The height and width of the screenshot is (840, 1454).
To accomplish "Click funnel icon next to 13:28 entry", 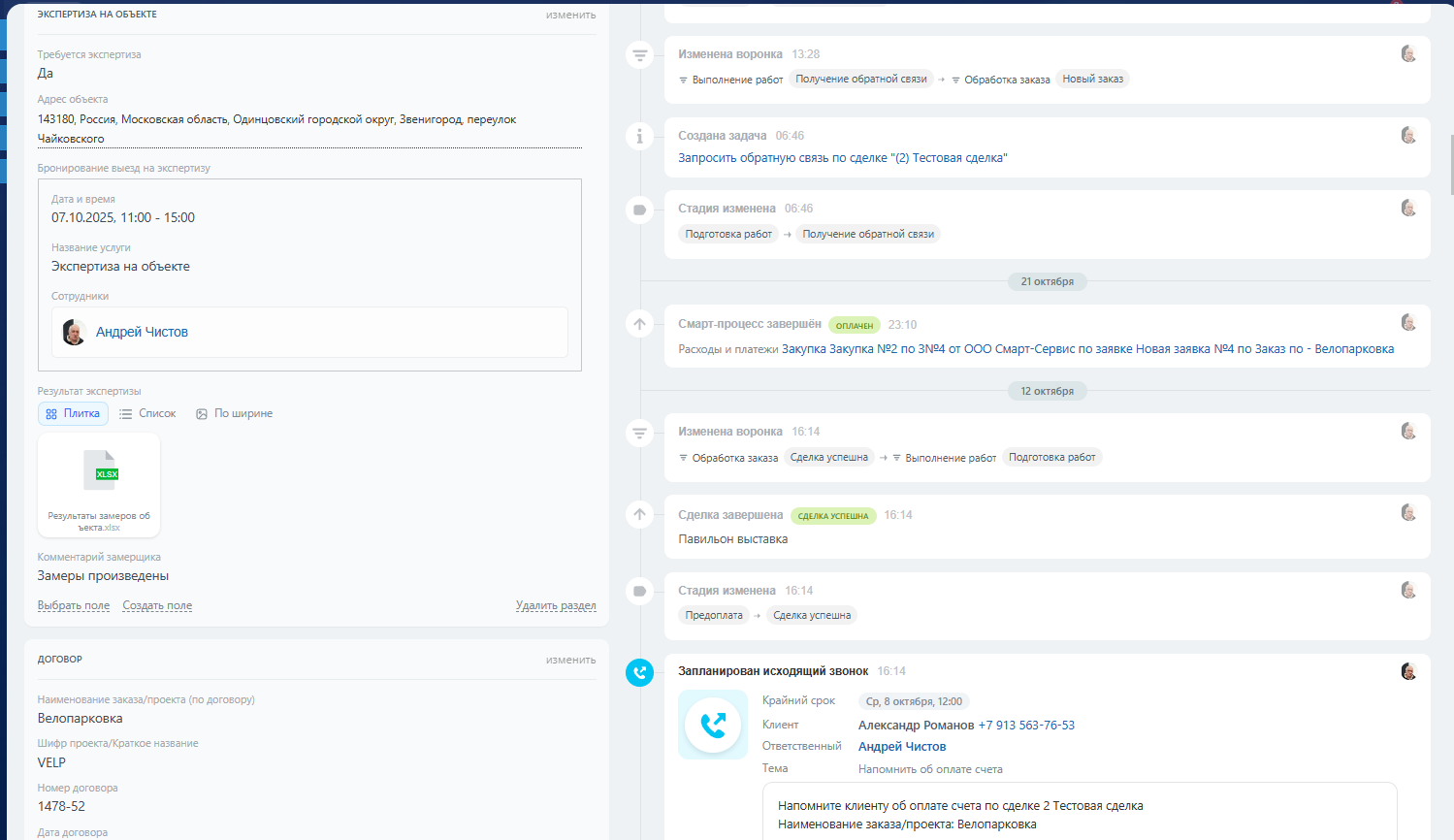I will click(x=639, y=55).
